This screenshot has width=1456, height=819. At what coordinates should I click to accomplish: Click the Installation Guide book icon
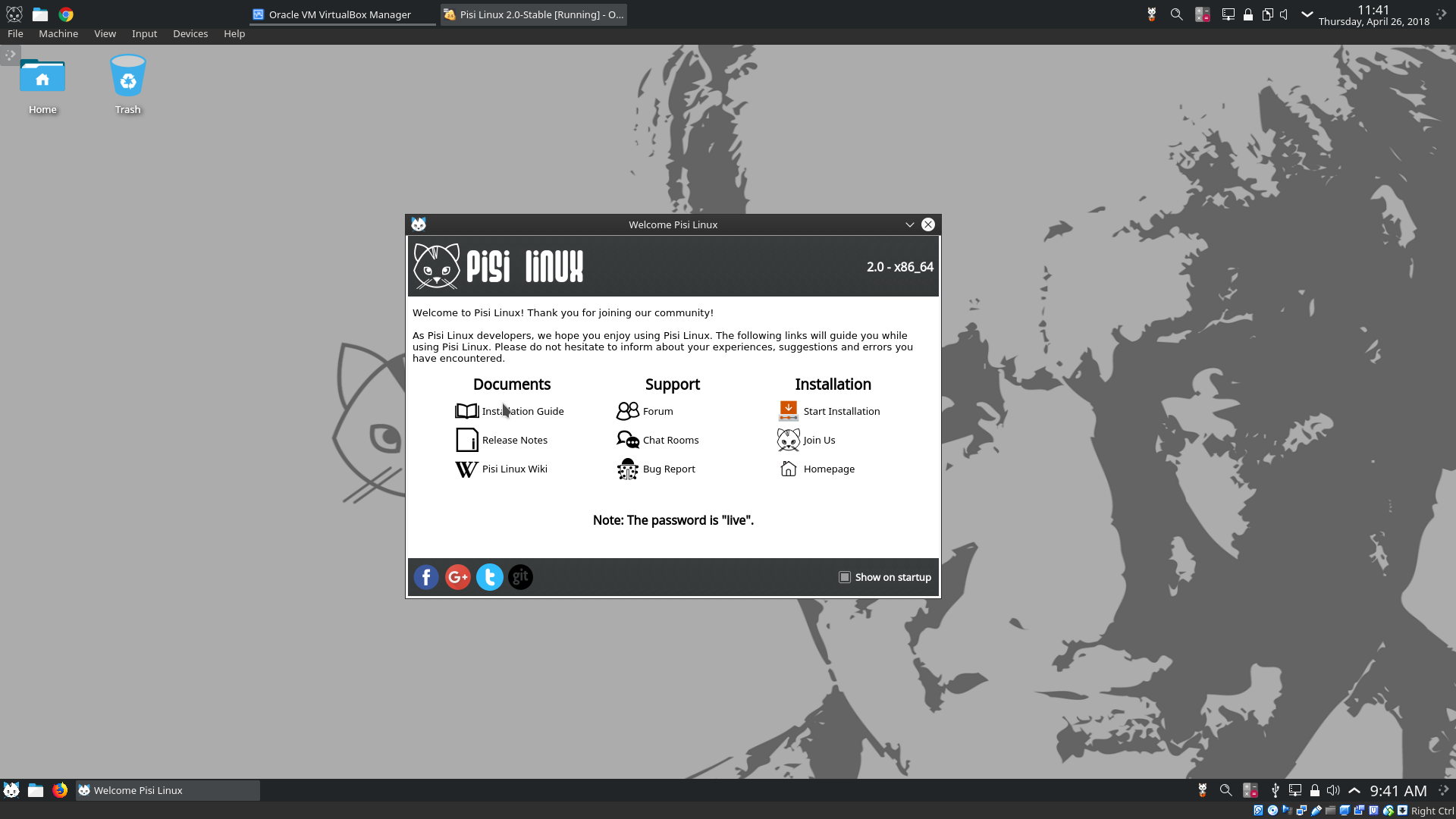(465, 410)
